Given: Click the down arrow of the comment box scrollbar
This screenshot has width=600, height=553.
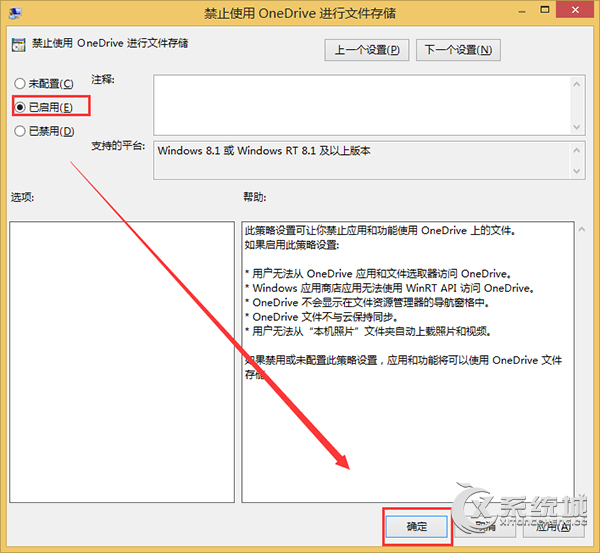Looking at the screenshot, I should [577, 127].
